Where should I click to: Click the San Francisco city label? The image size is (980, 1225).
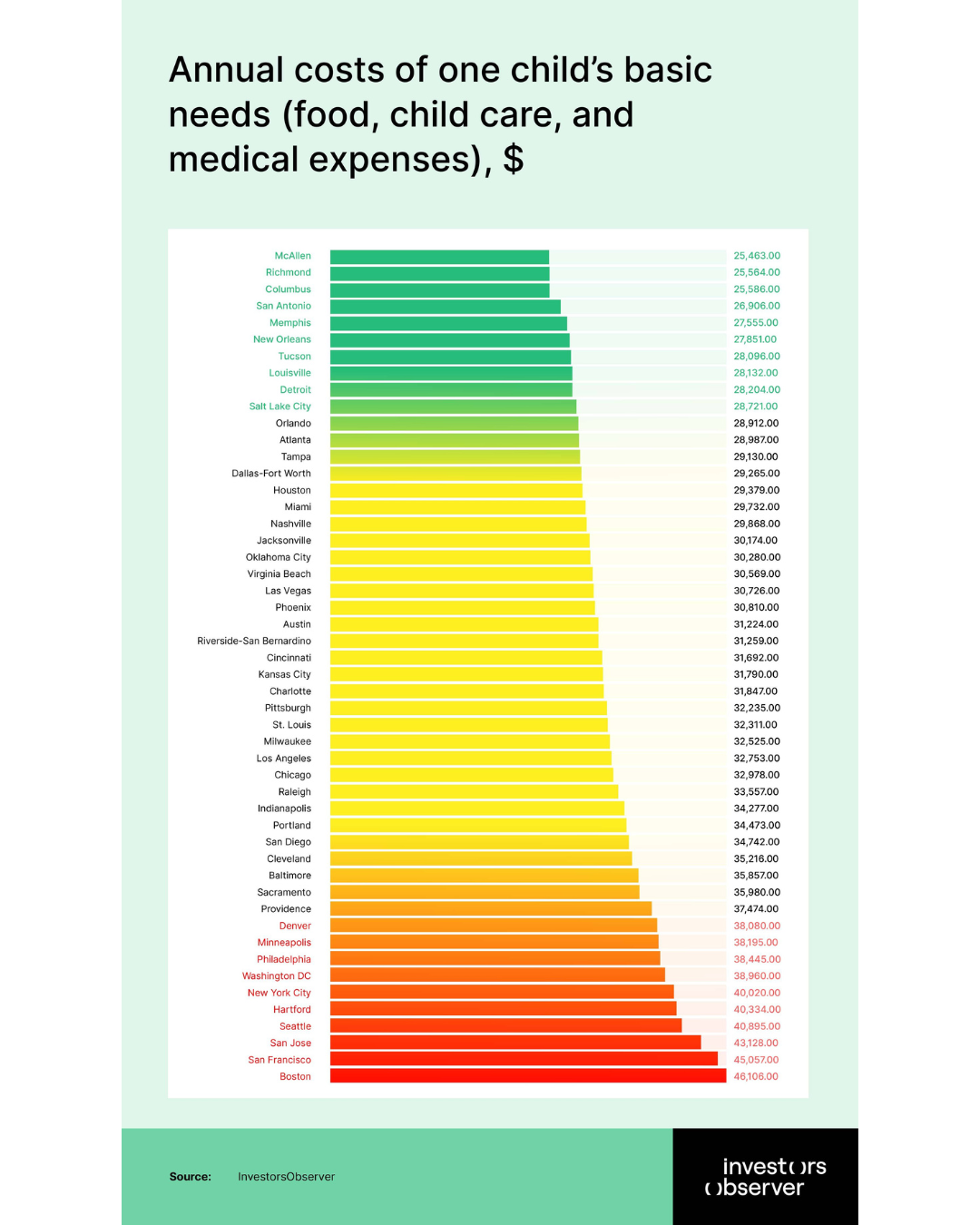[279, 1060]
